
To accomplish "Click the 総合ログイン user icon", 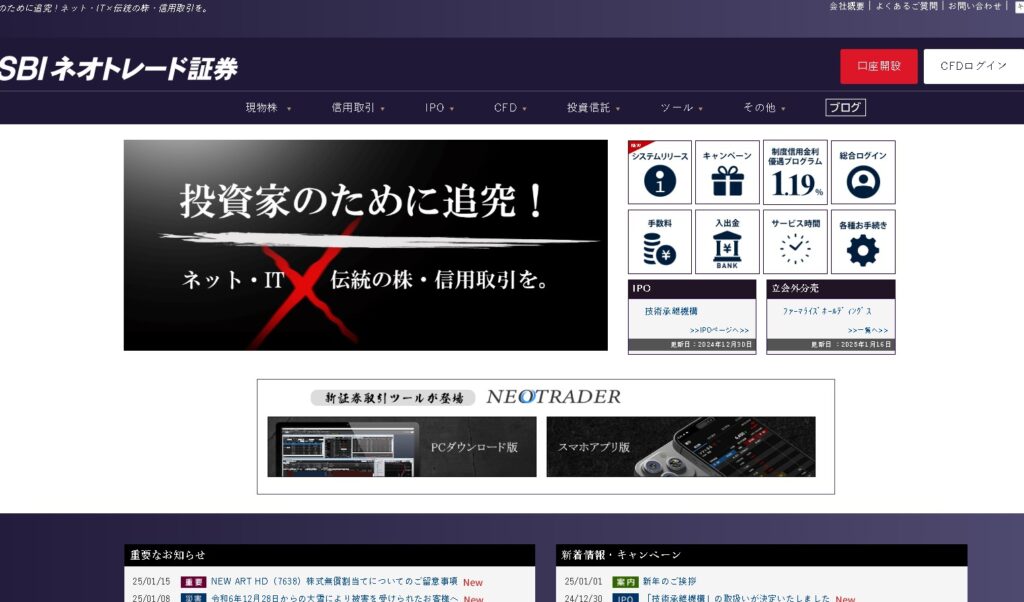I will 863,173.
